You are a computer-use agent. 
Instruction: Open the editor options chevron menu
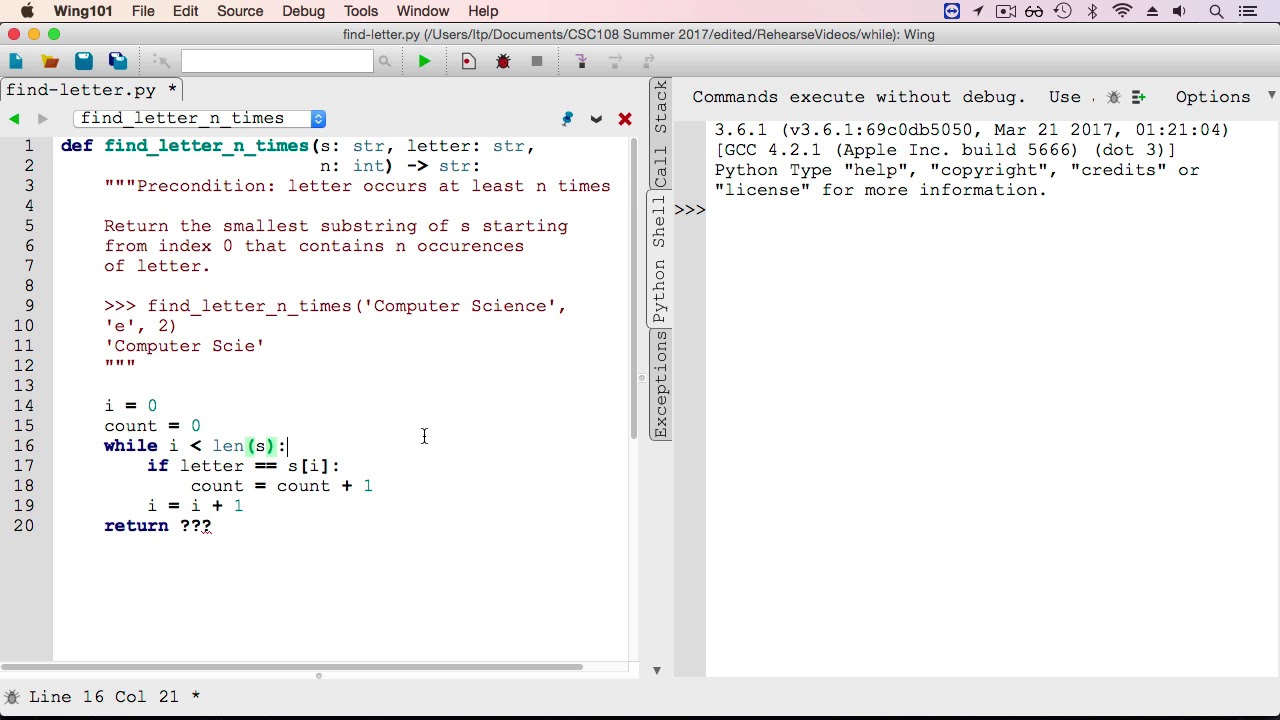tap(596, 119)
